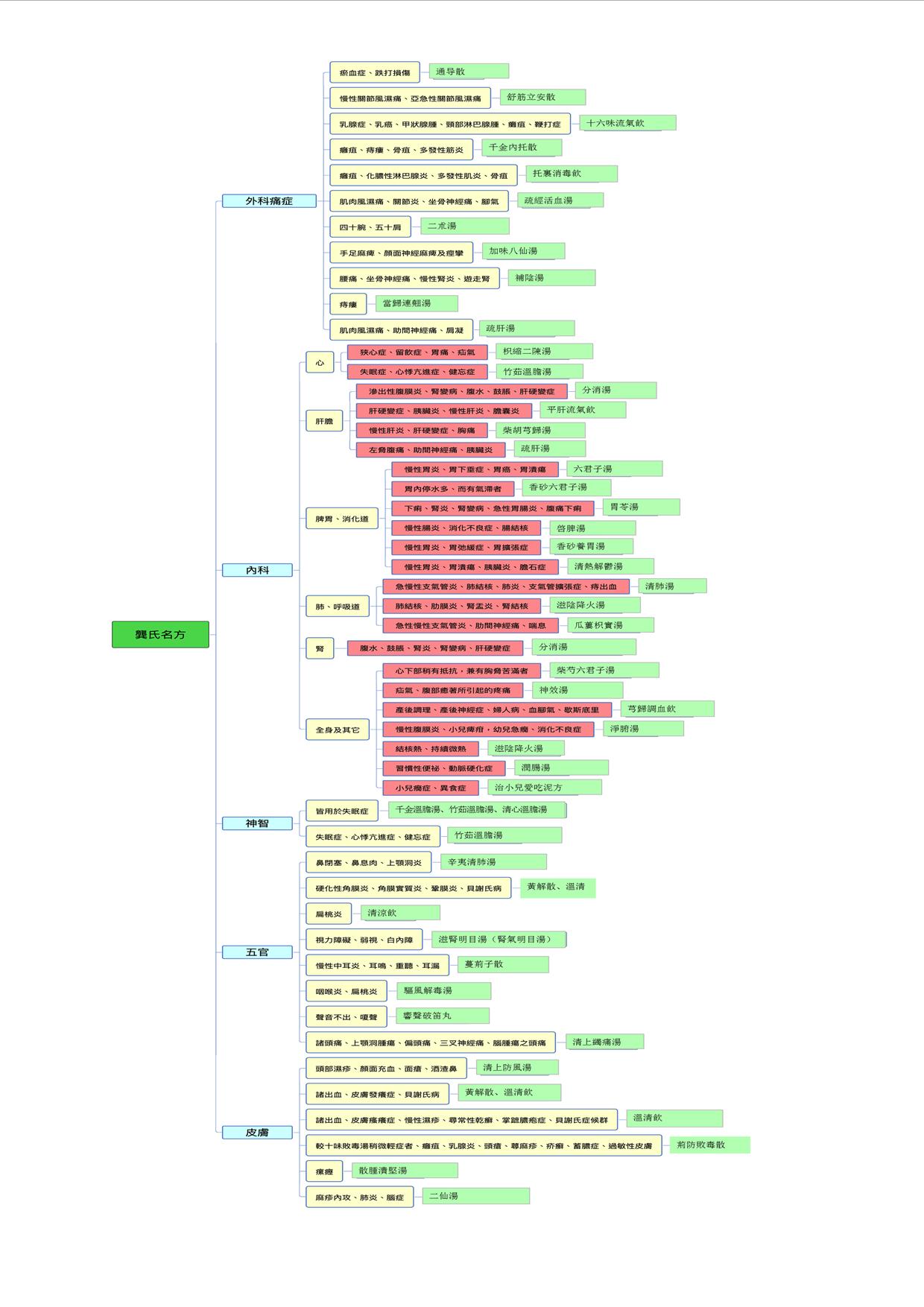This screenshot has height=1307, width=924.
Task: Click the 心 sub-branch node
Action: coord(320,363)
